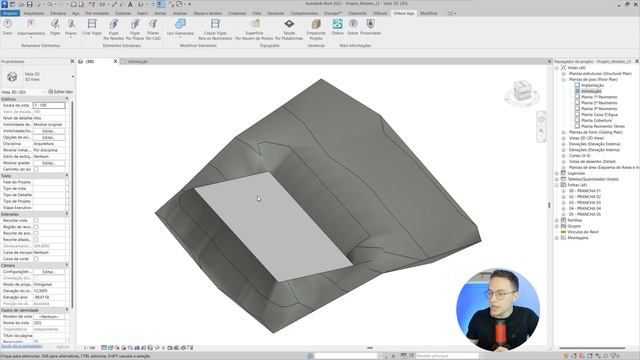Click Talude Por Plataformas tool

point(289,29)
